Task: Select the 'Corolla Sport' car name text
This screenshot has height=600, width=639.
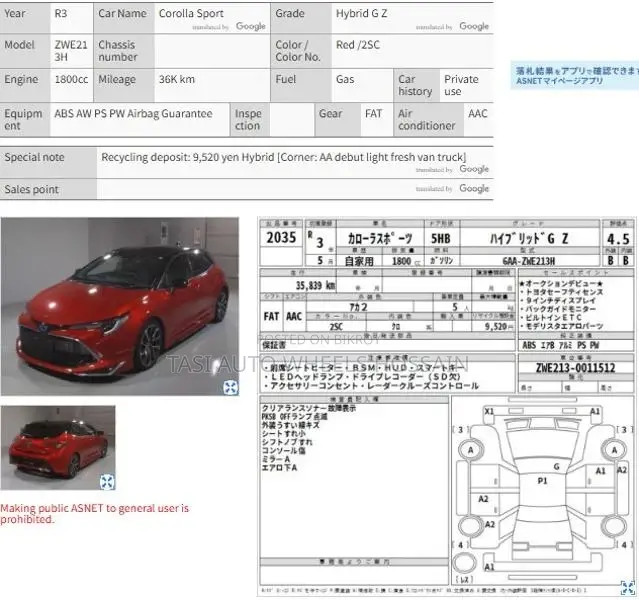Action: click(191, 13)
